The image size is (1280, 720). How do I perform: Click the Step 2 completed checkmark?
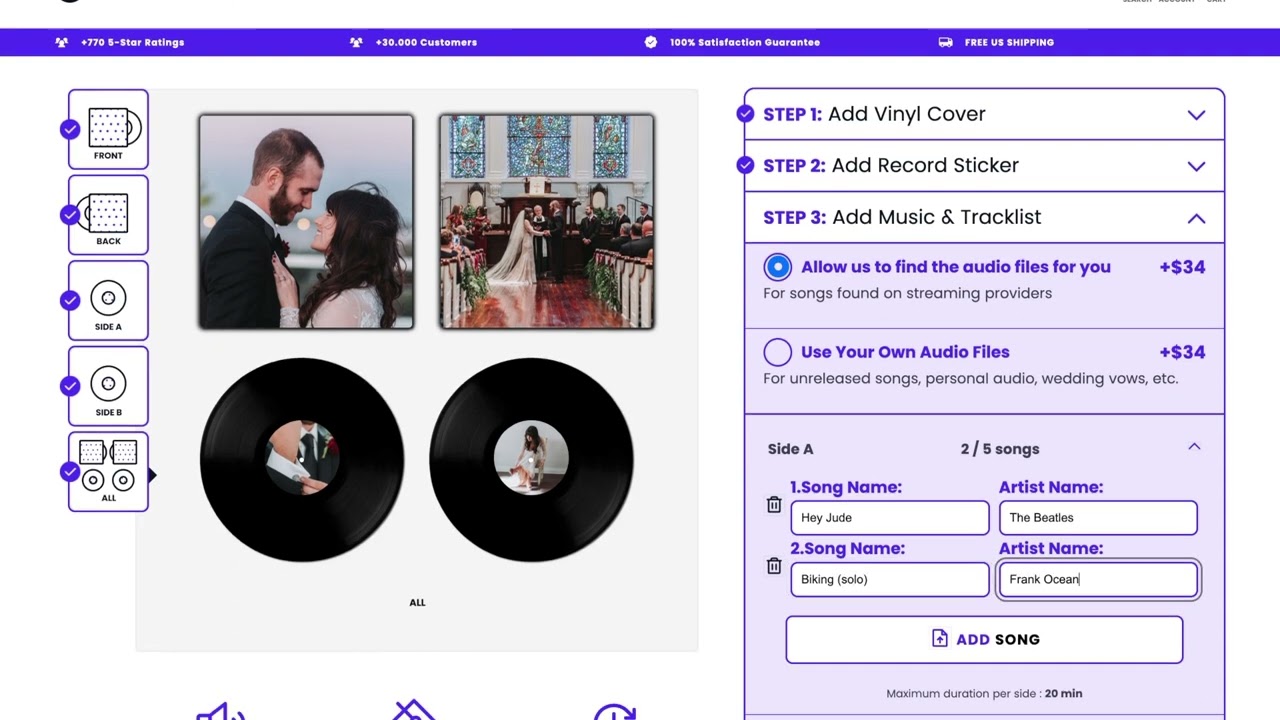coord(745,165)
